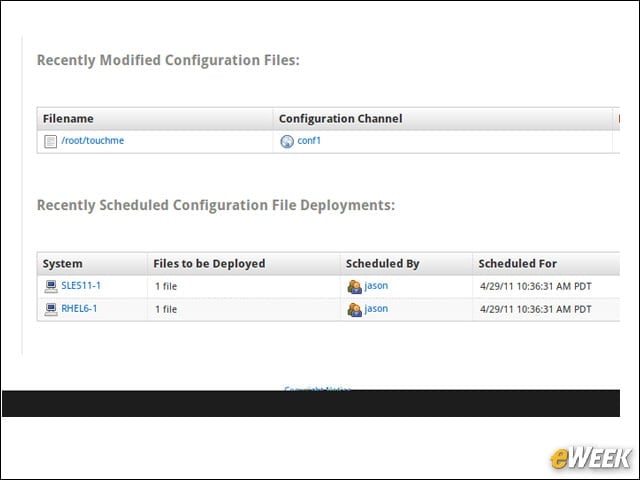
Task: Click the file icon beside /root/touchme
Action: pos(51,142)
